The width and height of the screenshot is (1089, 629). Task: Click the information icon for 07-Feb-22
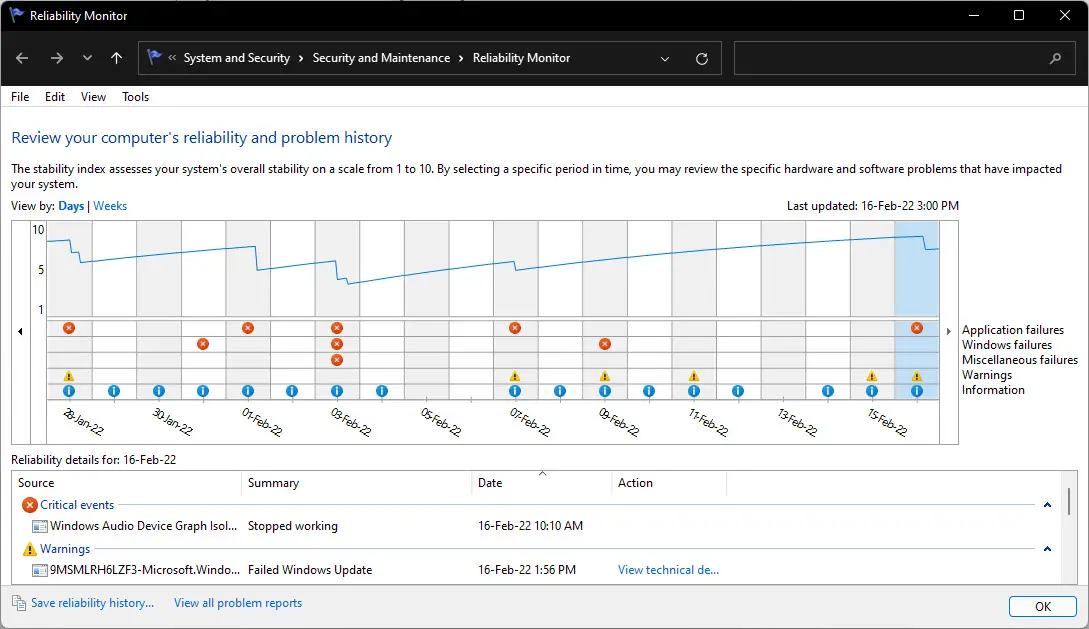[515, 391]
